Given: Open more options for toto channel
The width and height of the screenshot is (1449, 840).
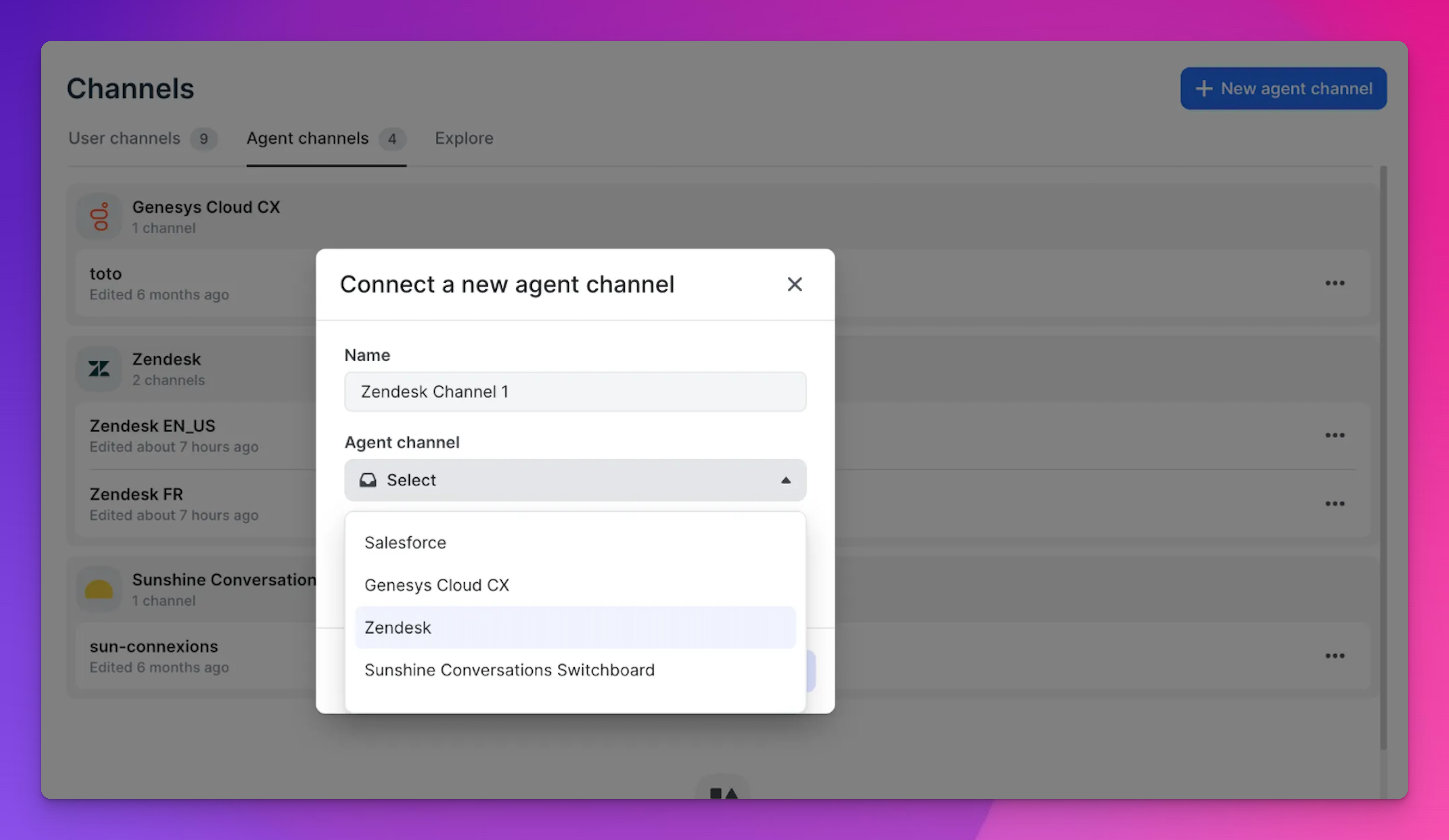Looking at the screenshot, I should pos(1335,283).
